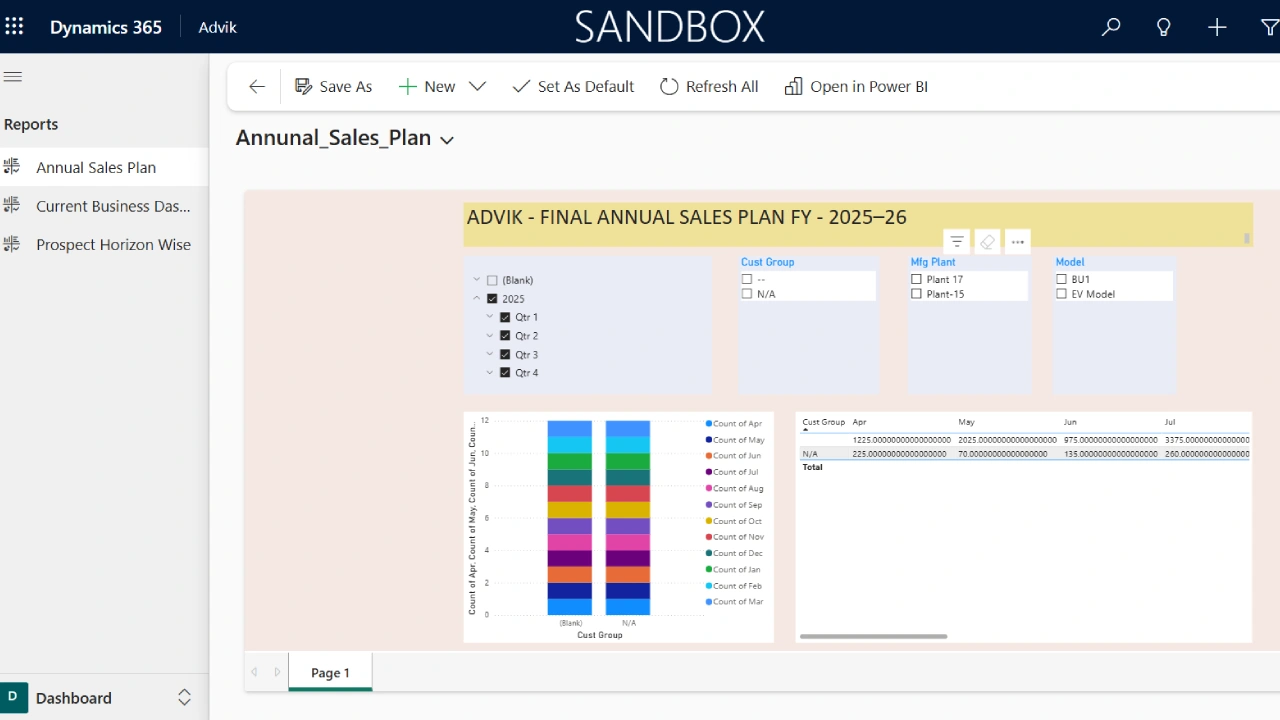Viewport: 1280px width, 720px height.
Task: Check N/A in the Cust Group slicer
Action: tap(747, 294)
